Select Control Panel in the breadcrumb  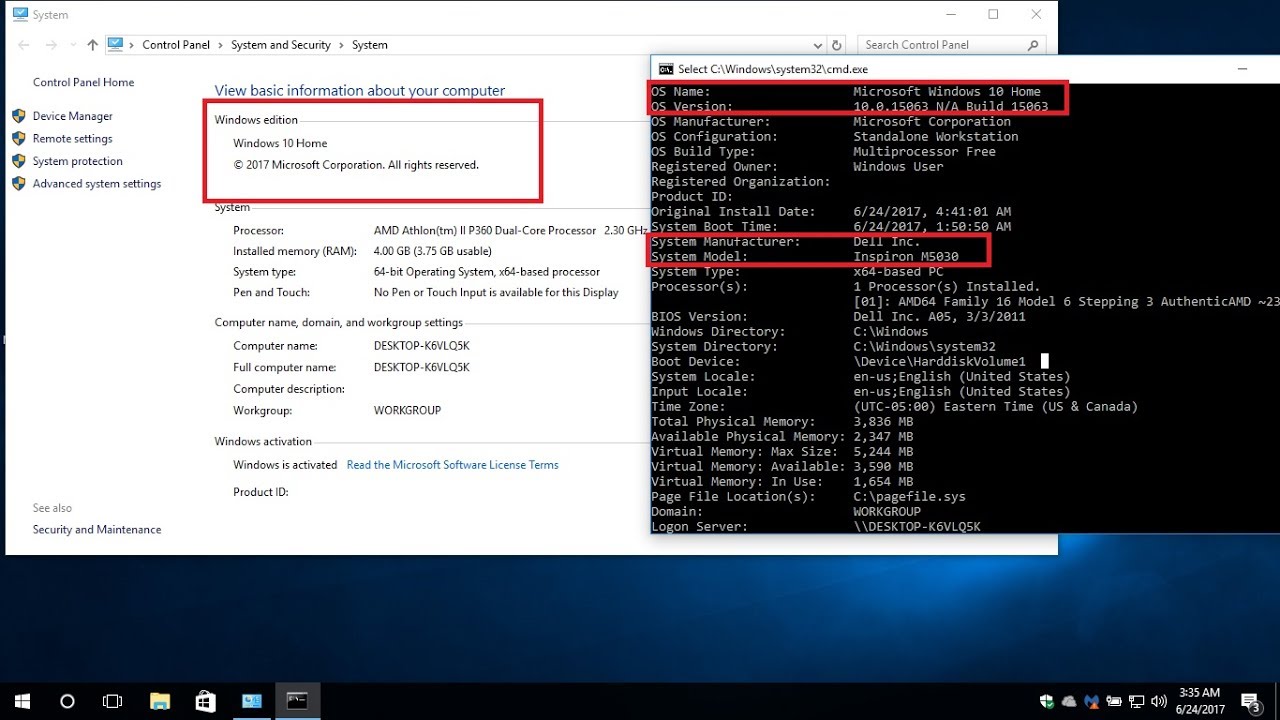pyautogui.click(x=176, y=45)
